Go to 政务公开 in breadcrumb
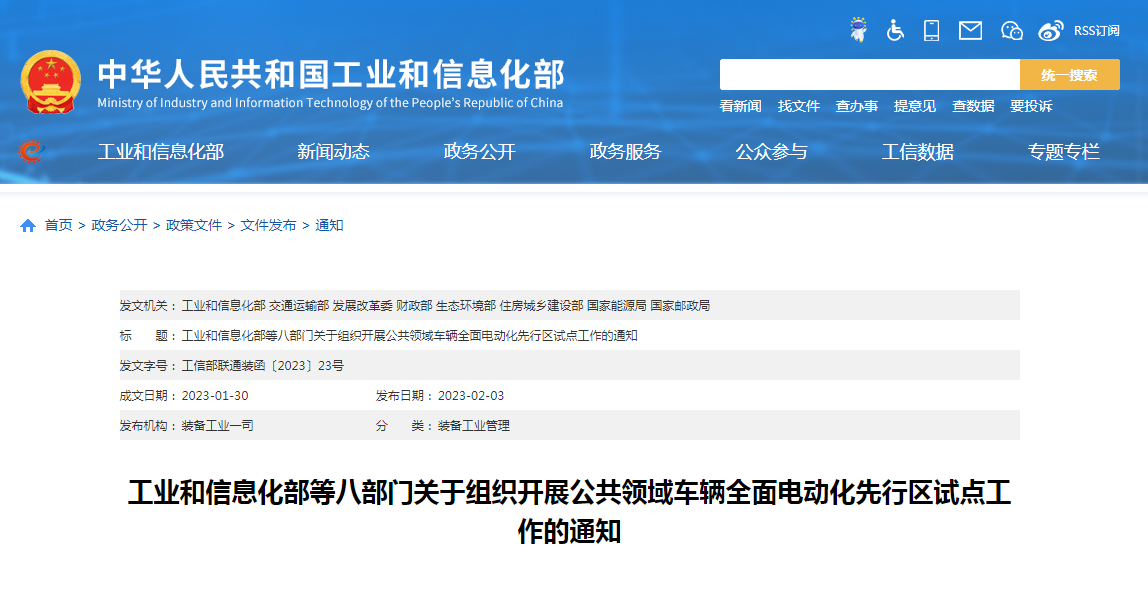Viewport: 1148px width, 600px height. (119, 225)
